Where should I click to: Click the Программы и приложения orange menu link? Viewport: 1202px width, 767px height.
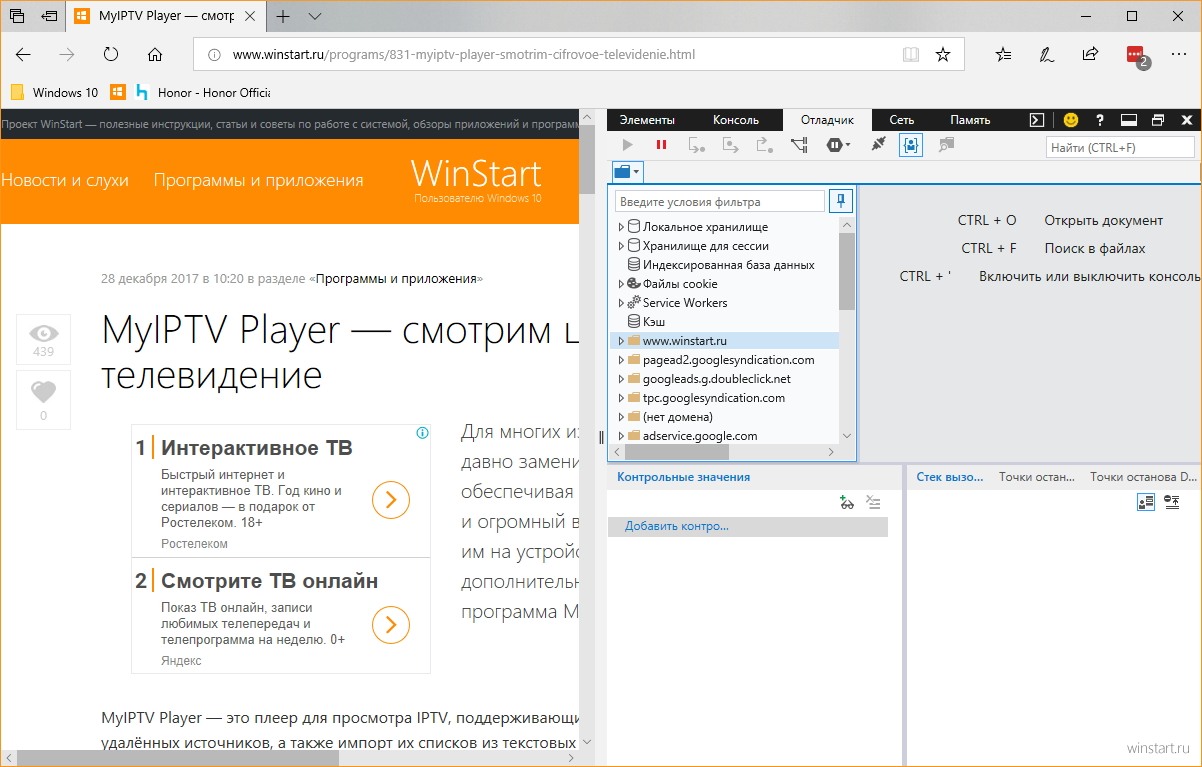pyautogui.click(x=258, y=180)
